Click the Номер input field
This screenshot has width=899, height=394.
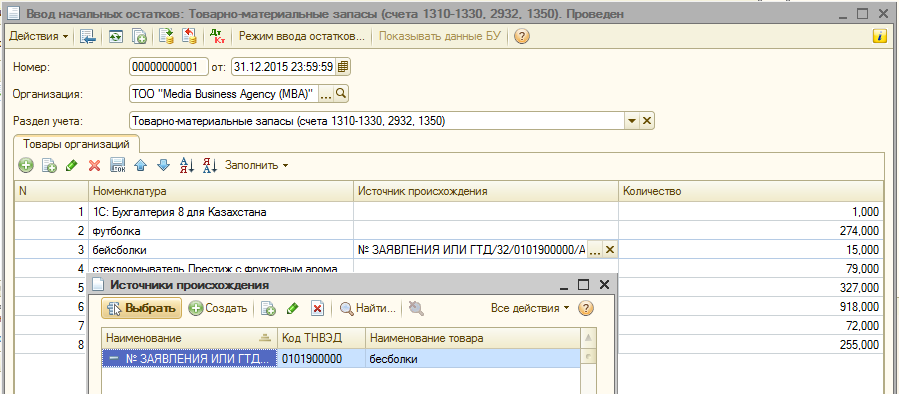pyautogui.click(x=169, y=67)
